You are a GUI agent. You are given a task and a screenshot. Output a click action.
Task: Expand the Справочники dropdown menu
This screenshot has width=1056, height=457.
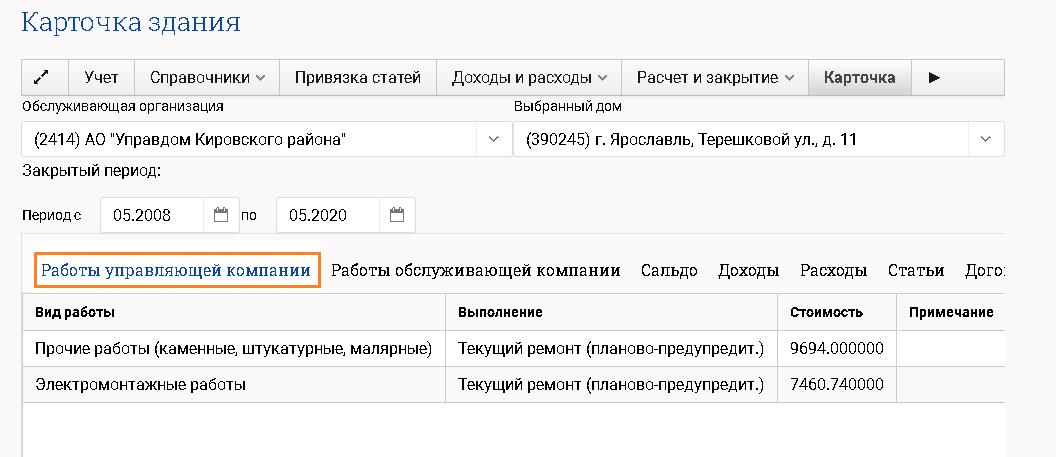[207, 77]
